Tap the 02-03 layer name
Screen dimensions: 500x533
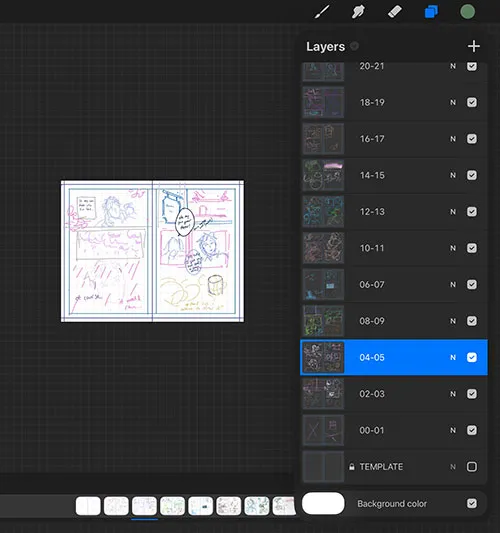tap(372, 394)
